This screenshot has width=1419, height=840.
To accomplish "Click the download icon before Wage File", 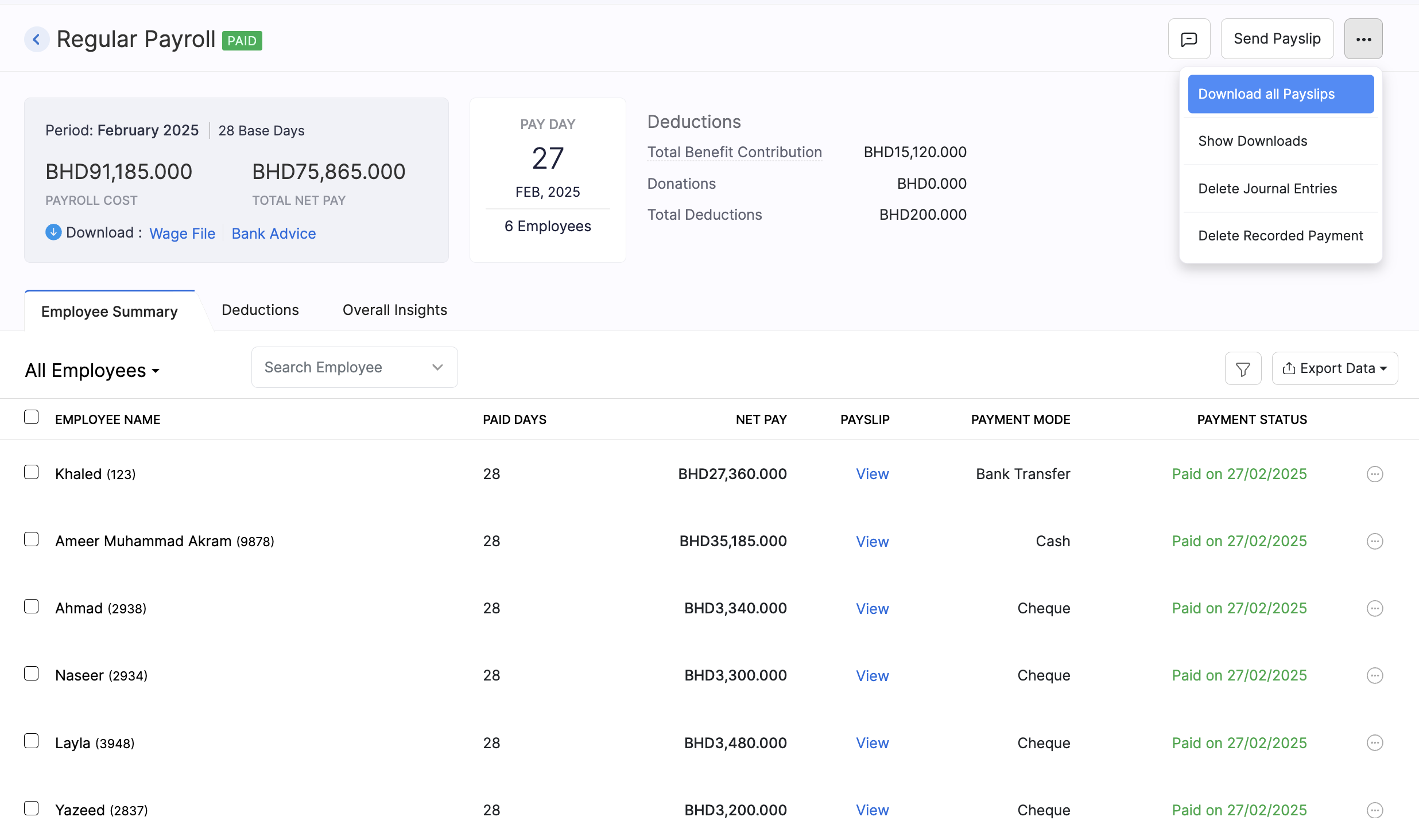I will pos(53,232).
